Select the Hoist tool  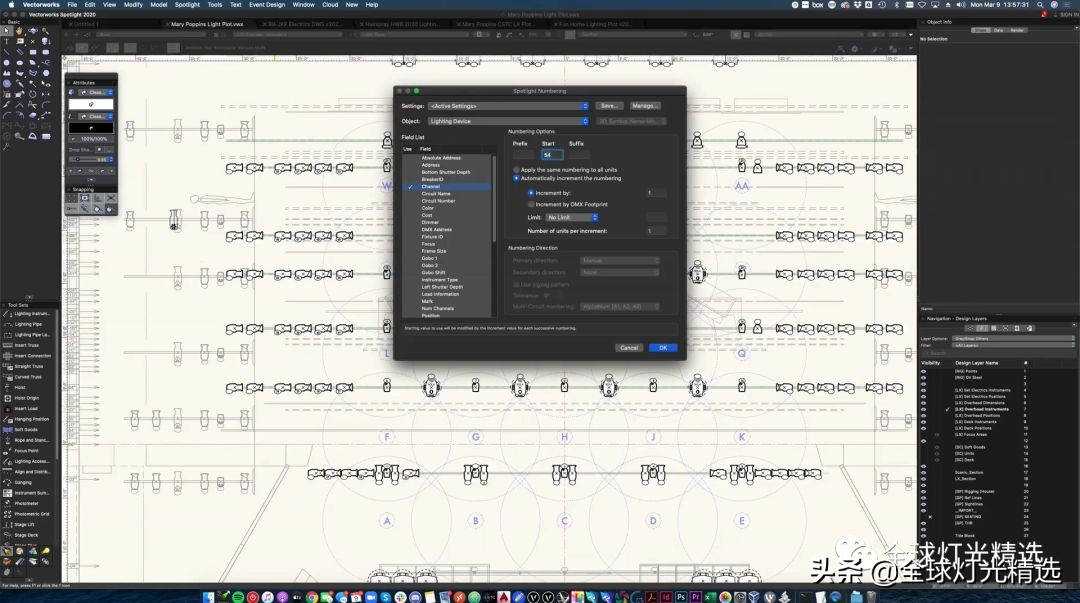(22, 387)
